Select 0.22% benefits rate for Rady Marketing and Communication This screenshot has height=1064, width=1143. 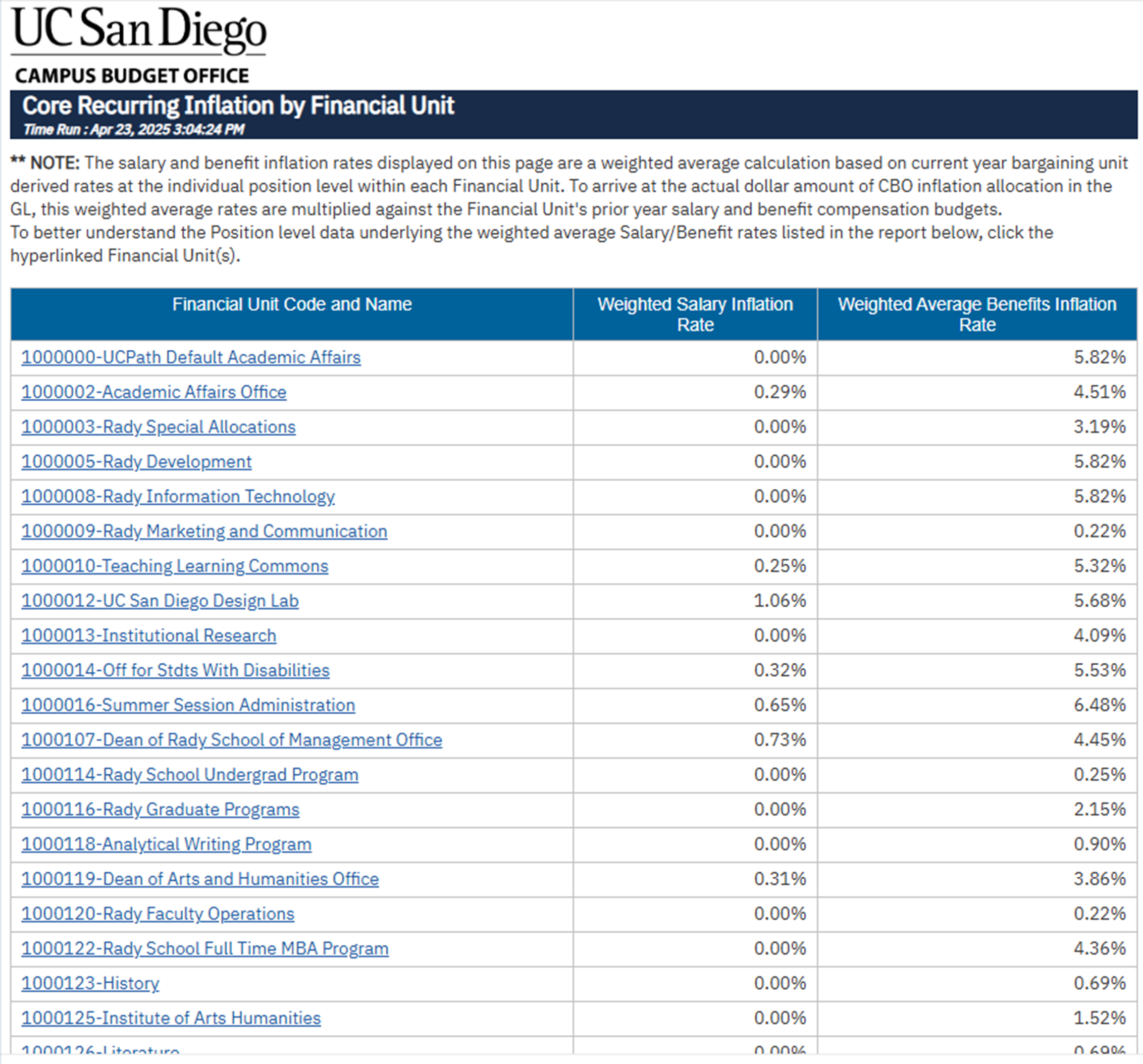coord(1099,531)
